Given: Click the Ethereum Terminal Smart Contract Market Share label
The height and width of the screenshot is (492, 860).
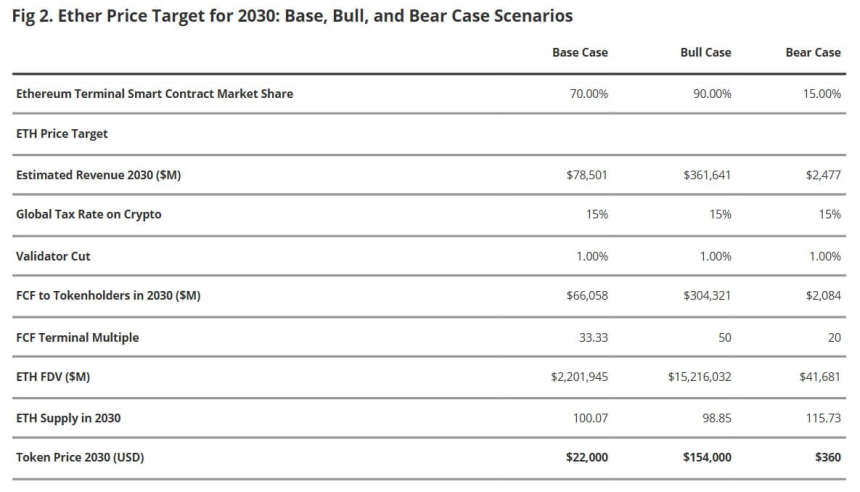Looking at the screenshot, I should [x=154, y=93].
